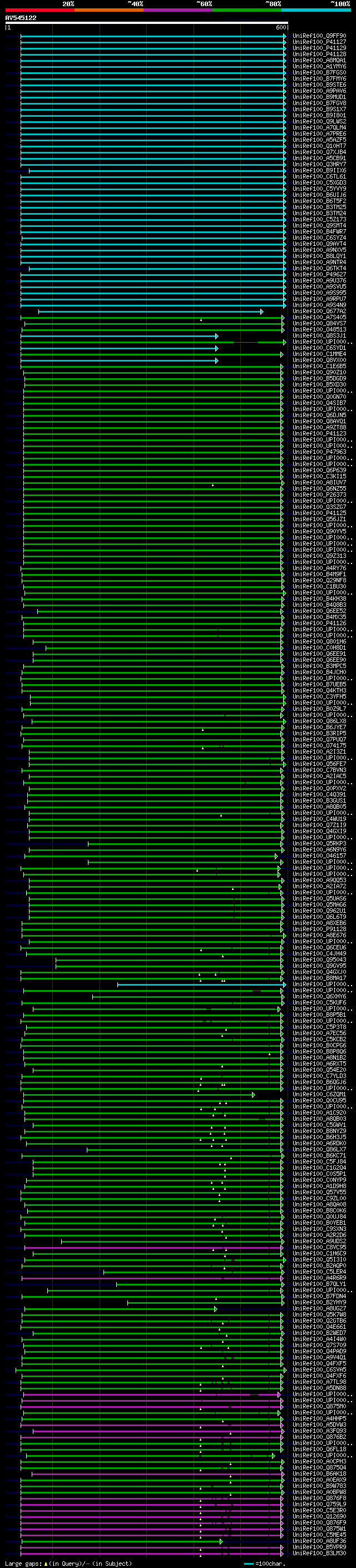Choose hit UniRef100_Q10MT7

coord(319,146)
